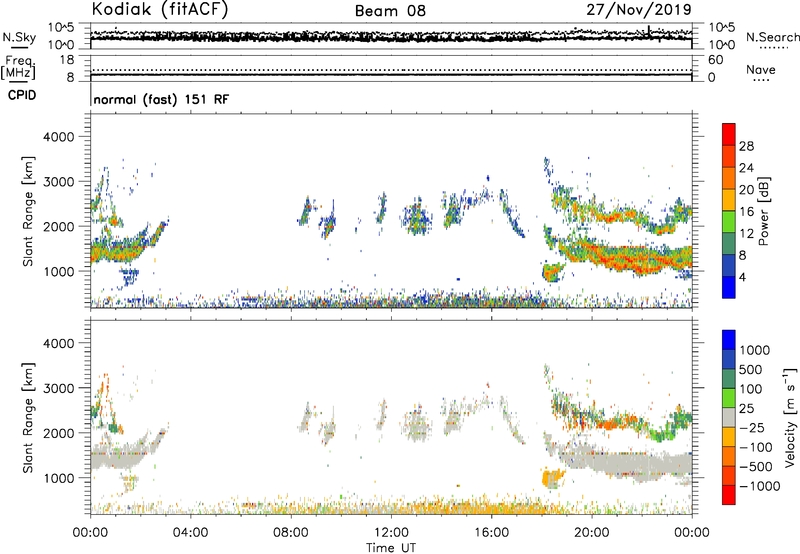Viewport: 800px width, 554px height.
Task: Click the "Beam 08" label
Action: pyautogui.click(x=390, y=11)
